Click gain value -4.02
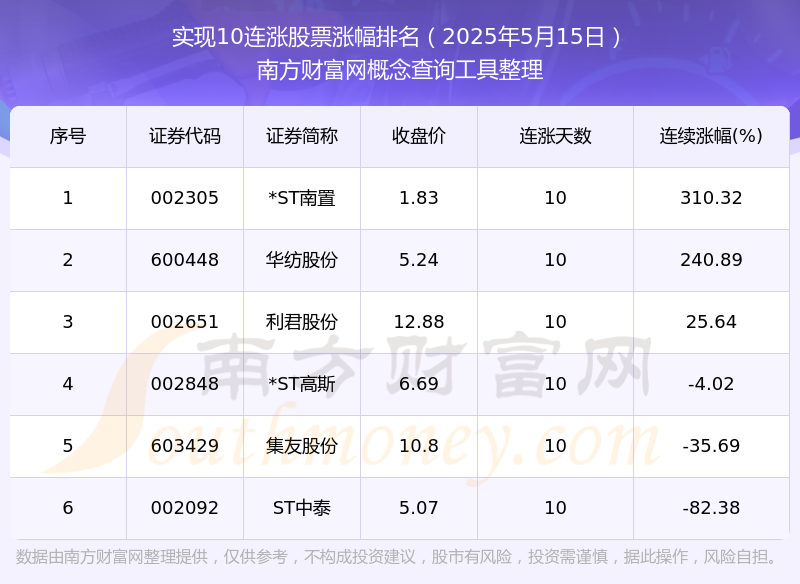 tap(711, 384)
